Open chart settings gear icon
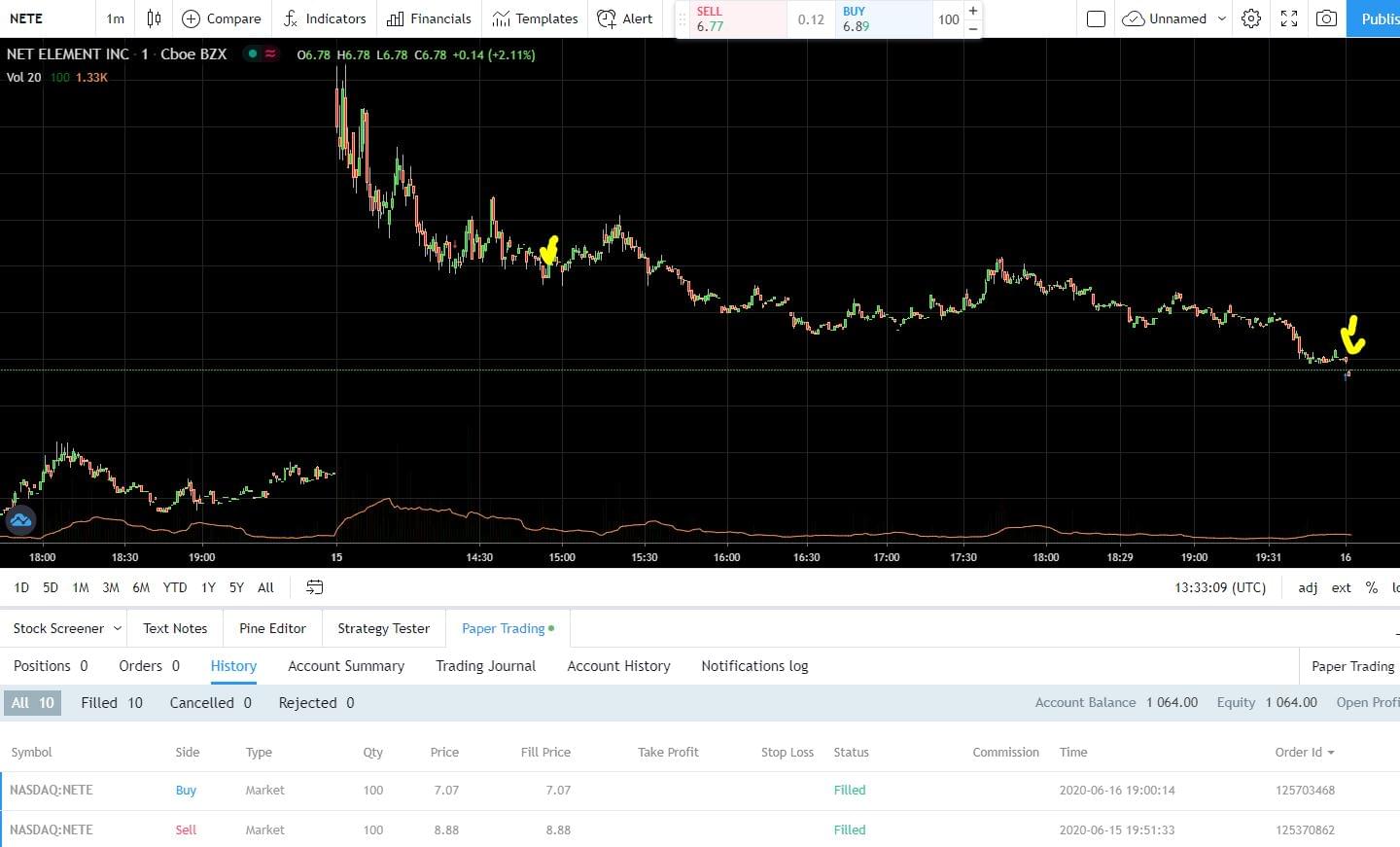This screenshot has width=1400, height=847. coord(1251,18)
